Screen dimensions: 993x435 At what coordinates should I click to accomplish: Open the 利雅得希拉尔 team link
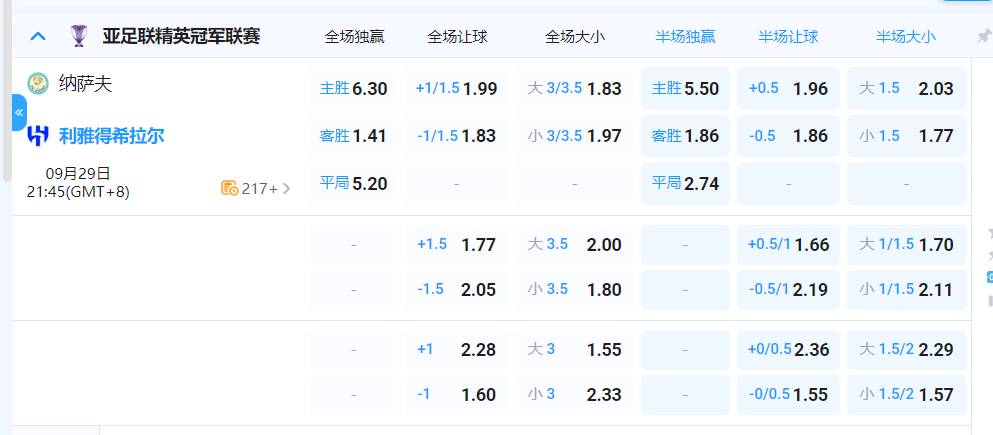click(111, 136)
